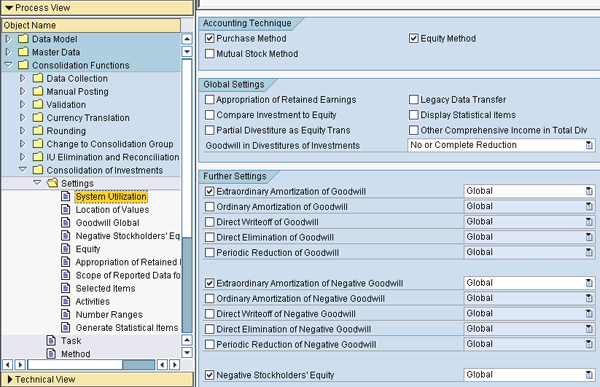
Task: Check Compare Investment to Equity
Action: pyautogui.click(x=209, y=115)
